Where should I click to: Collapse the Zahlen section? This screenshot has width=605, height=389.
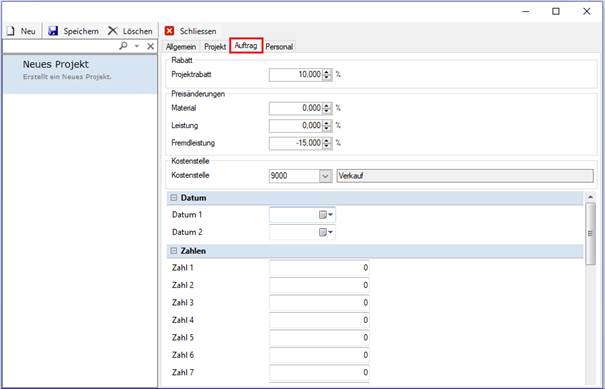coord(174,251)
